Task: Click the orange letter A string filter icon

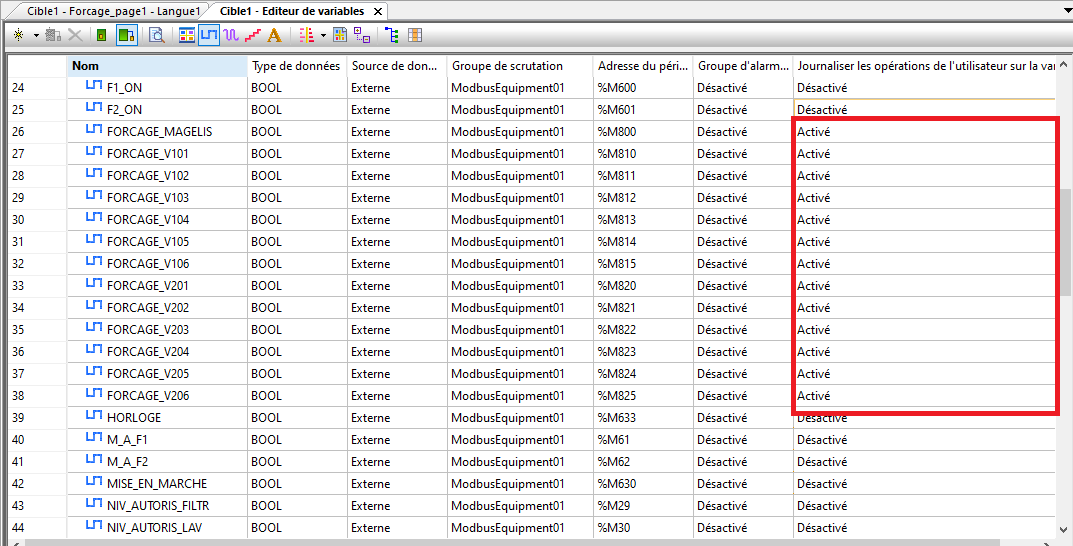Action: pos(274,35)
